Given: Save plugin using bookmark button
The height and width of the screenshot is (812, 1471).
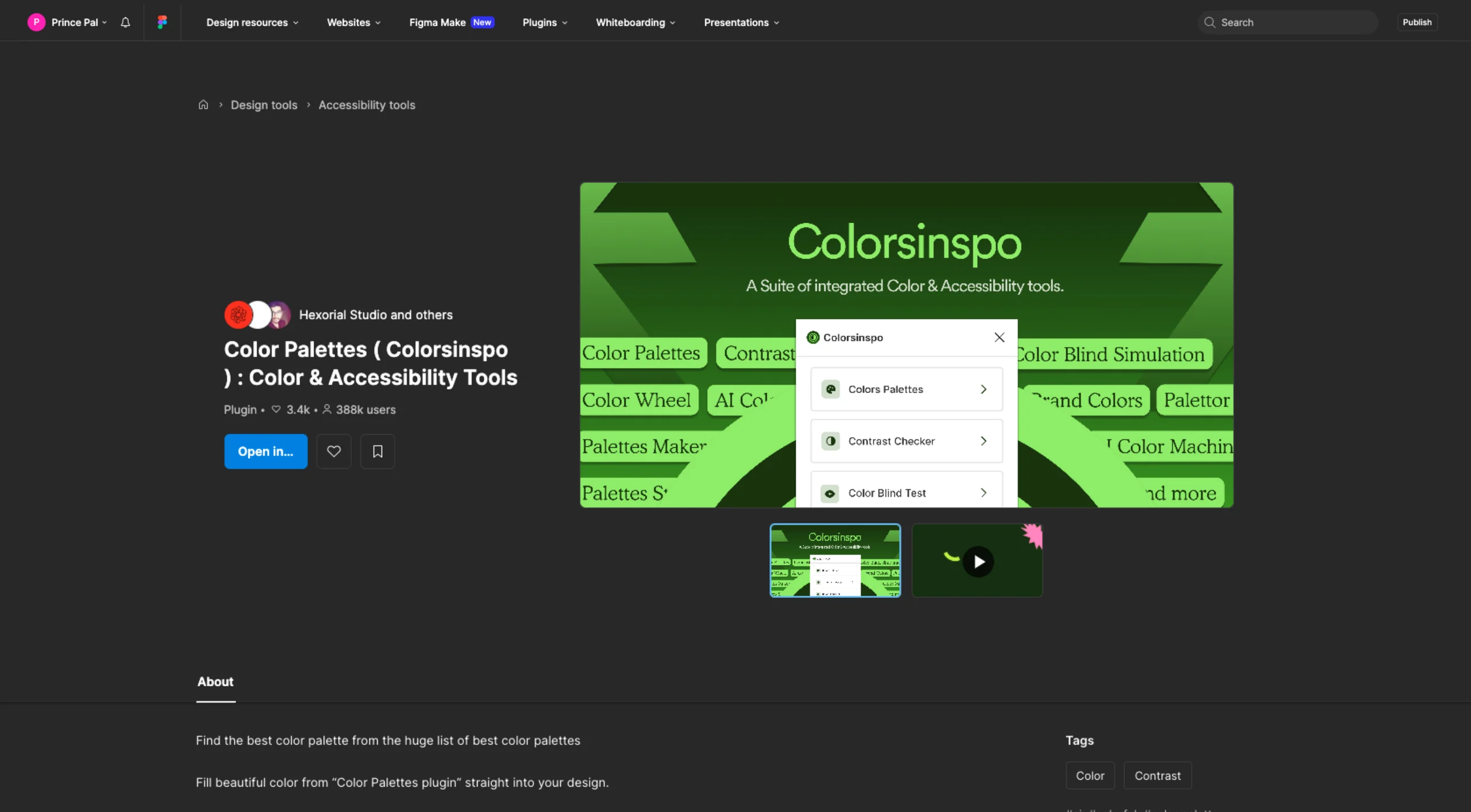Looking at the screenshot, I should 378,451.
